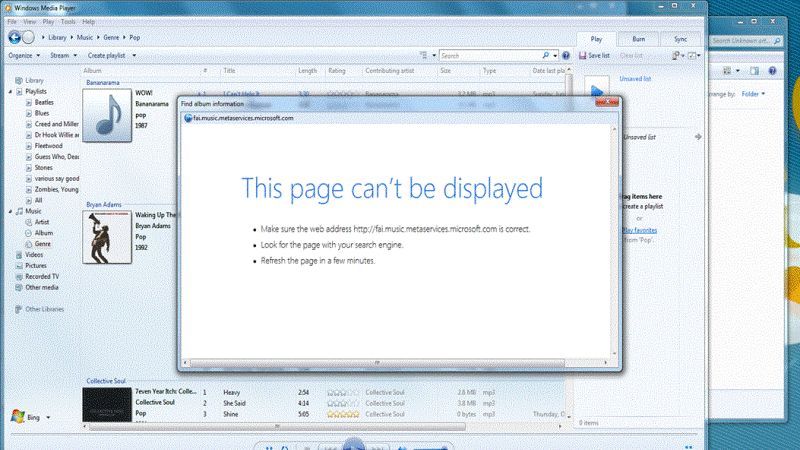Click Save list with the floppy icon

(x=594, y=55)
